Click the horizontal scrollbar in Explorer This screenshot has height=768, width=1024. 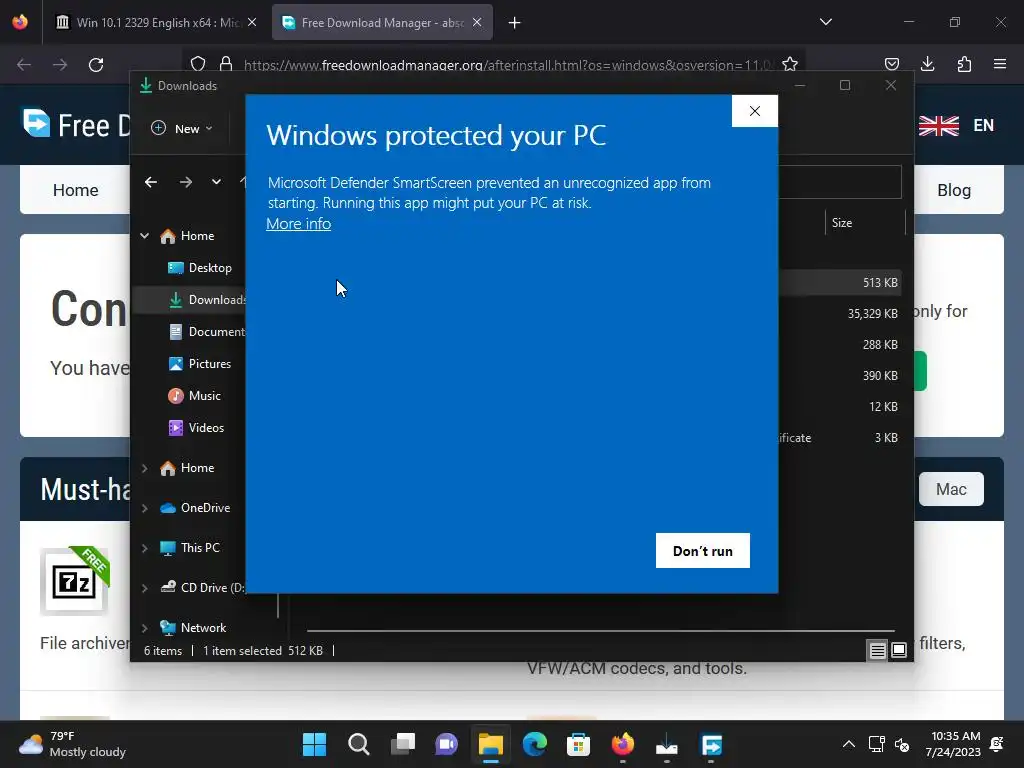coord(600,631)
